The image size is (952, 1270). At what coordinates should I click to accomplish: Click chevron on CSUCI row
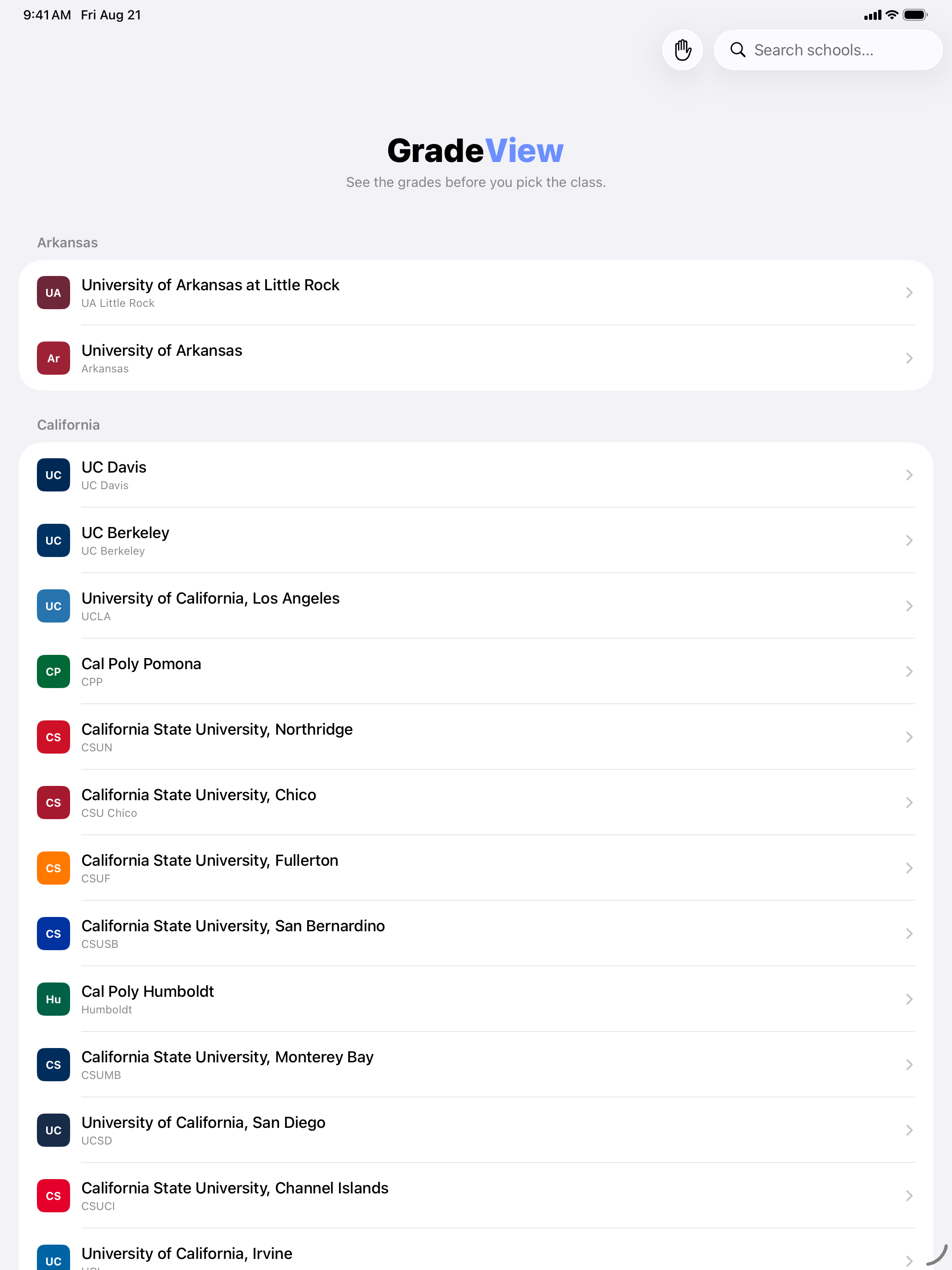click(909, 1195)
